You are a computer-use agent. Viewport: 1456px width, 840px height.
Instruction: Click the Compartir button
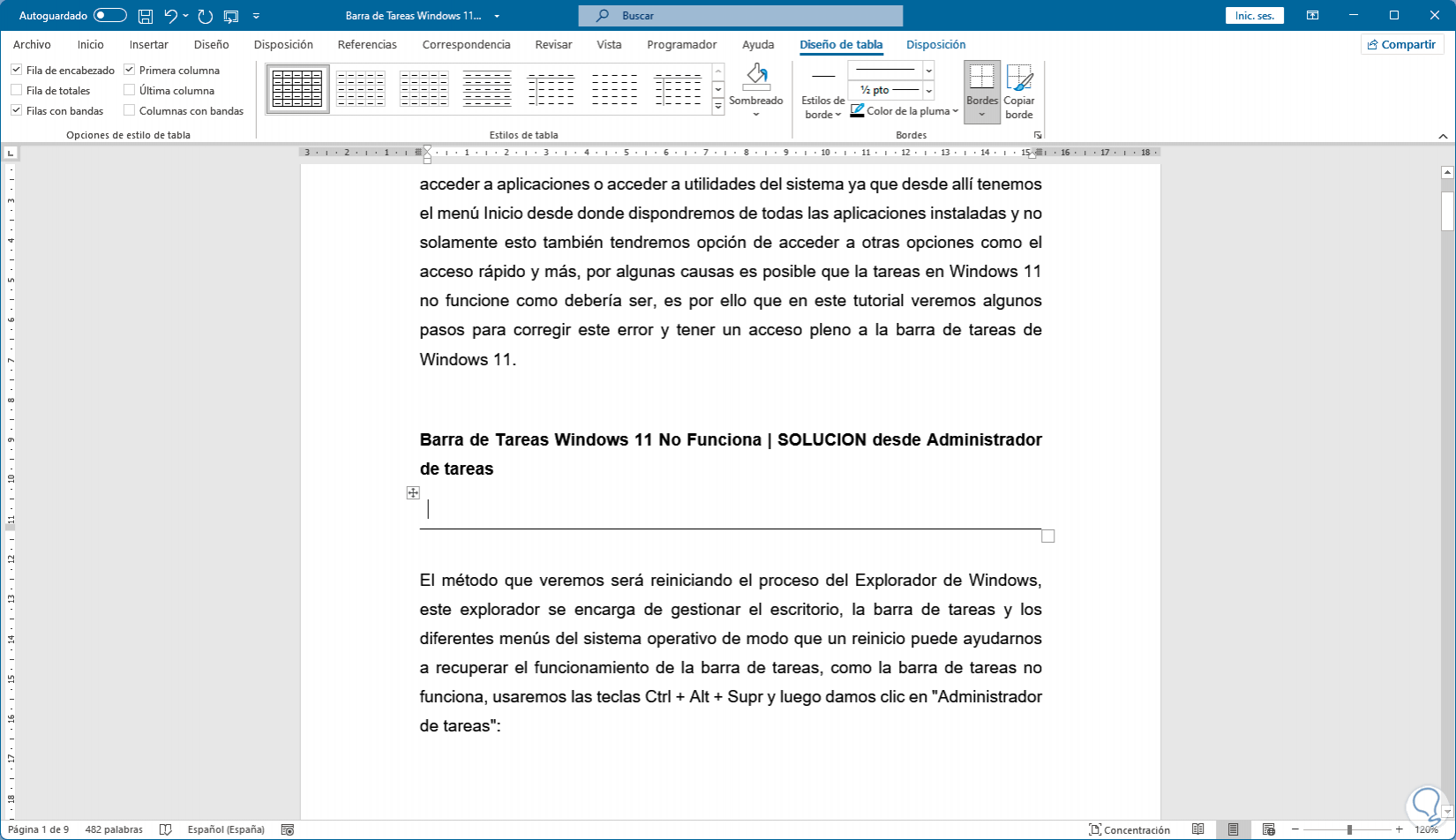[x=1402, y=44]
